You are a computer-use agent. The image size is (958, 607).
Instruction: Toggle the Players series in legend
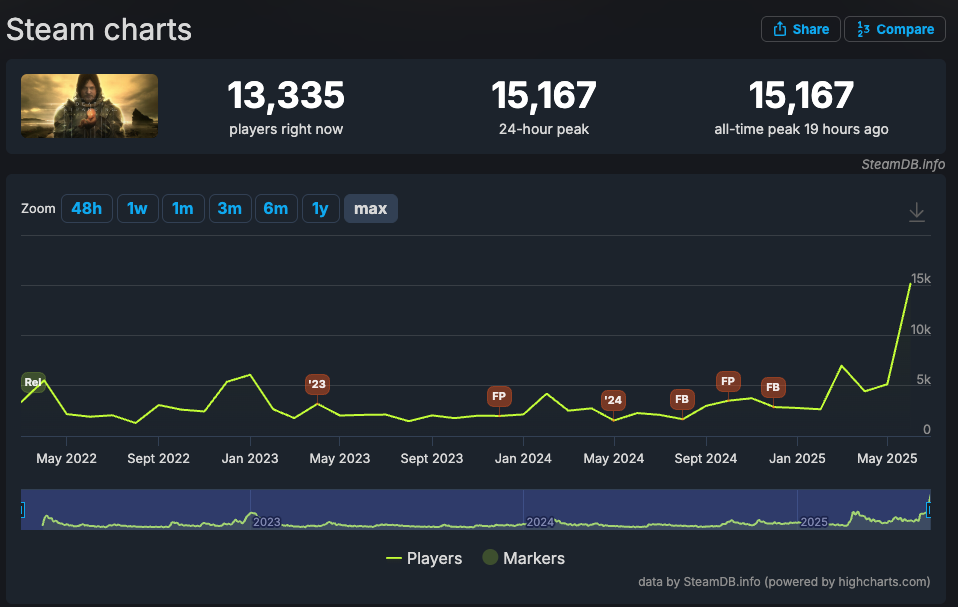(x=424, y=558)
